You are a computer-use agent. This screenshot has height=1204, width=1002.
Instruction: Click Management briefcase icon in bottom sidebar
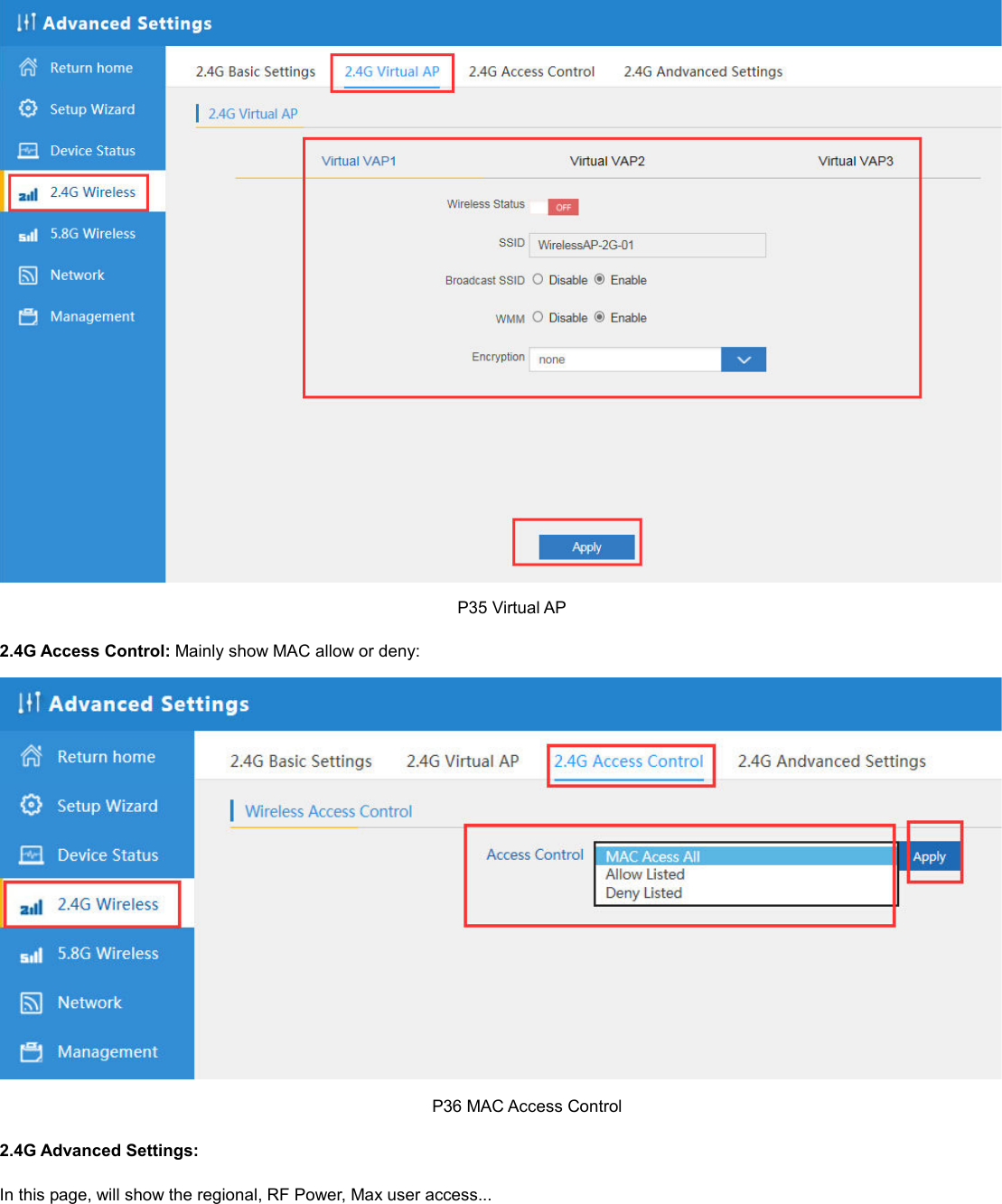32,1051
